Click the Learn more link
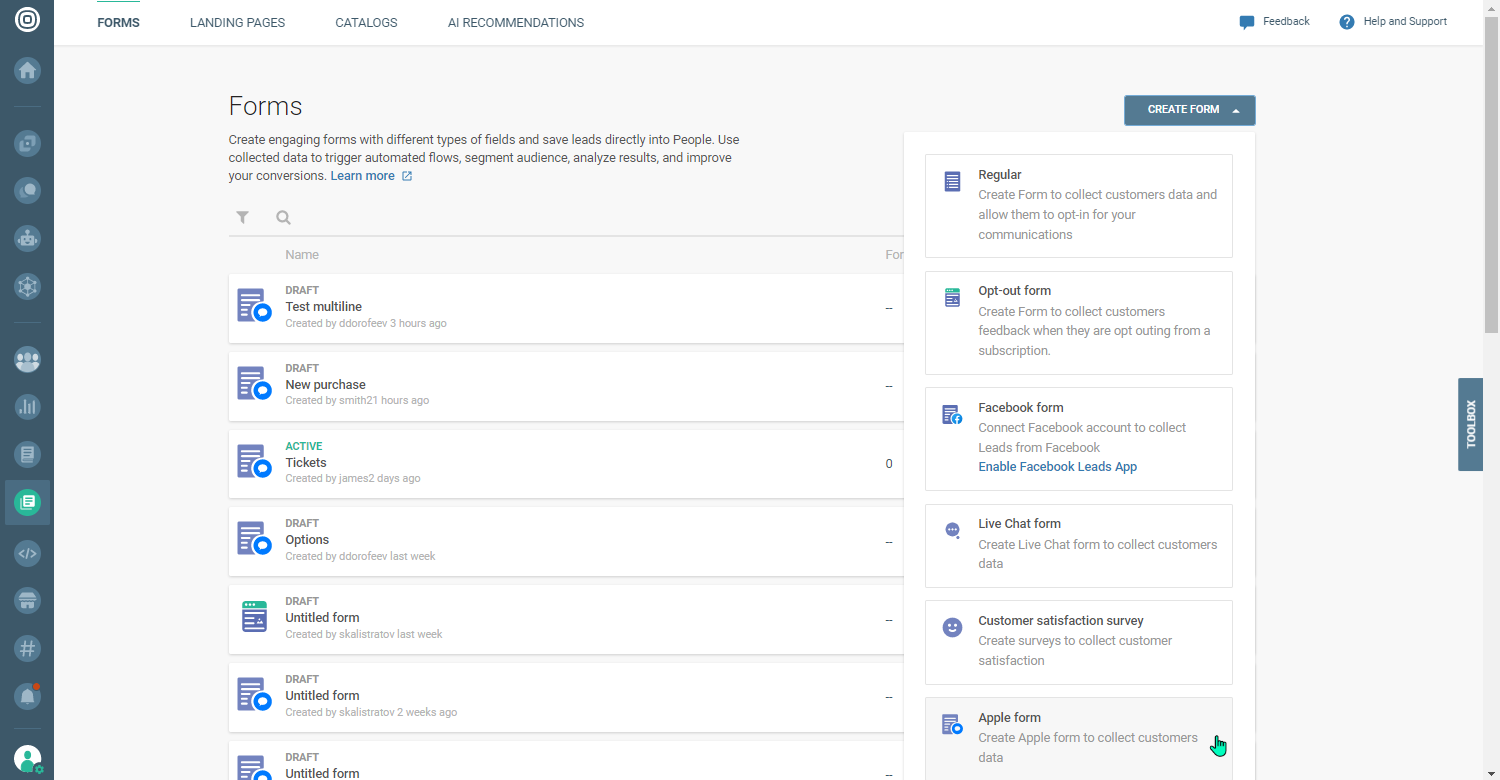Screen dimensions: 1500x780 pyautogui.click(x=362, y=175)
